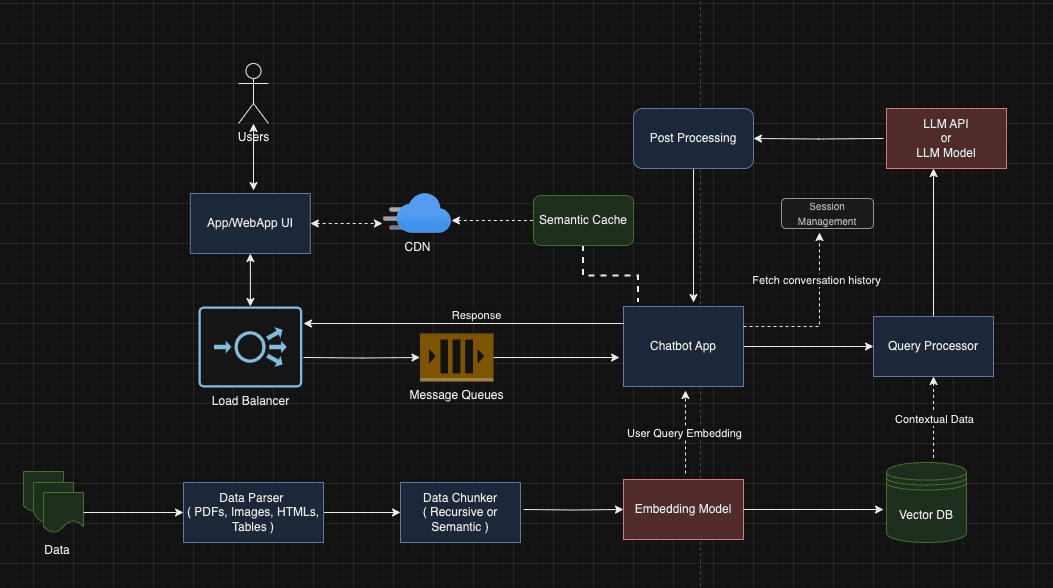1053x588 pixels.
Task: Select the Fetch conversation history label
Action: (816, 280)
